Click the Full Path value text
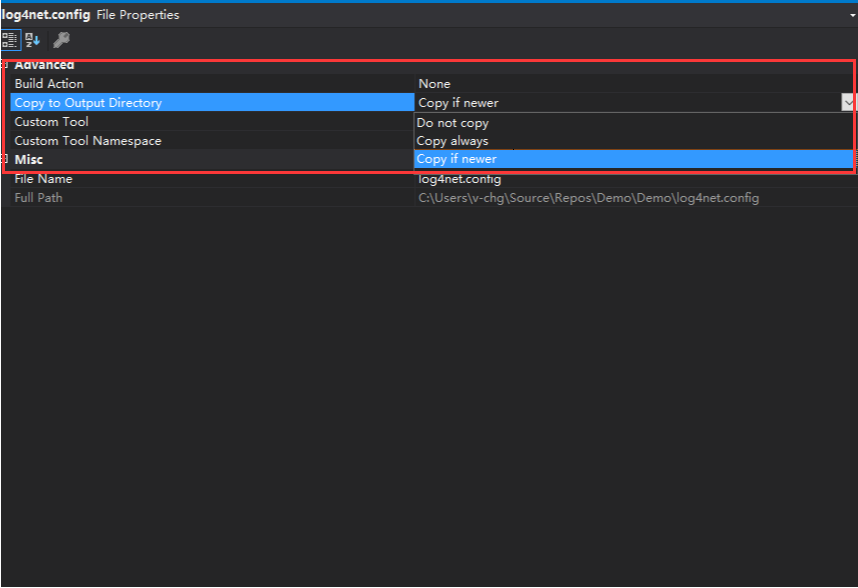The height and width of the screenshot is (588, 858). click(587, 197)
